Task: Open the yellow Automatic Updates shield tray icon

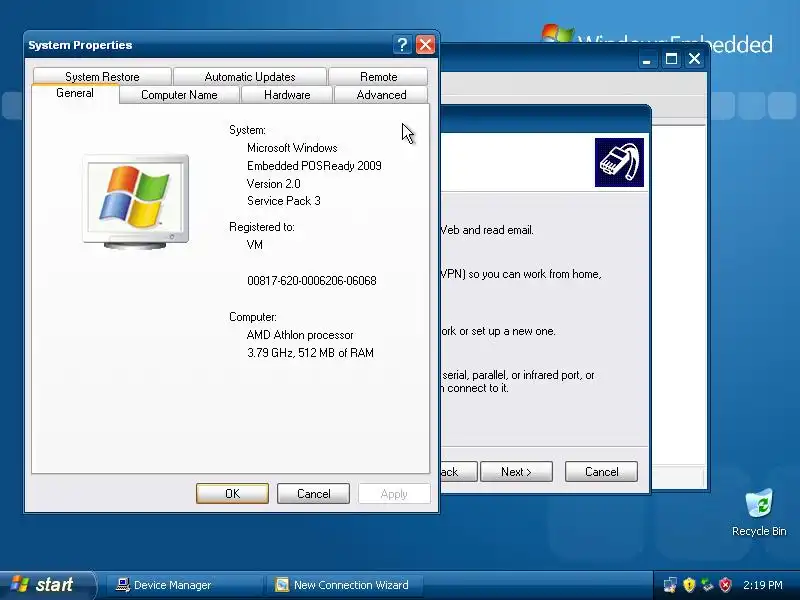Action: [689, 585]
